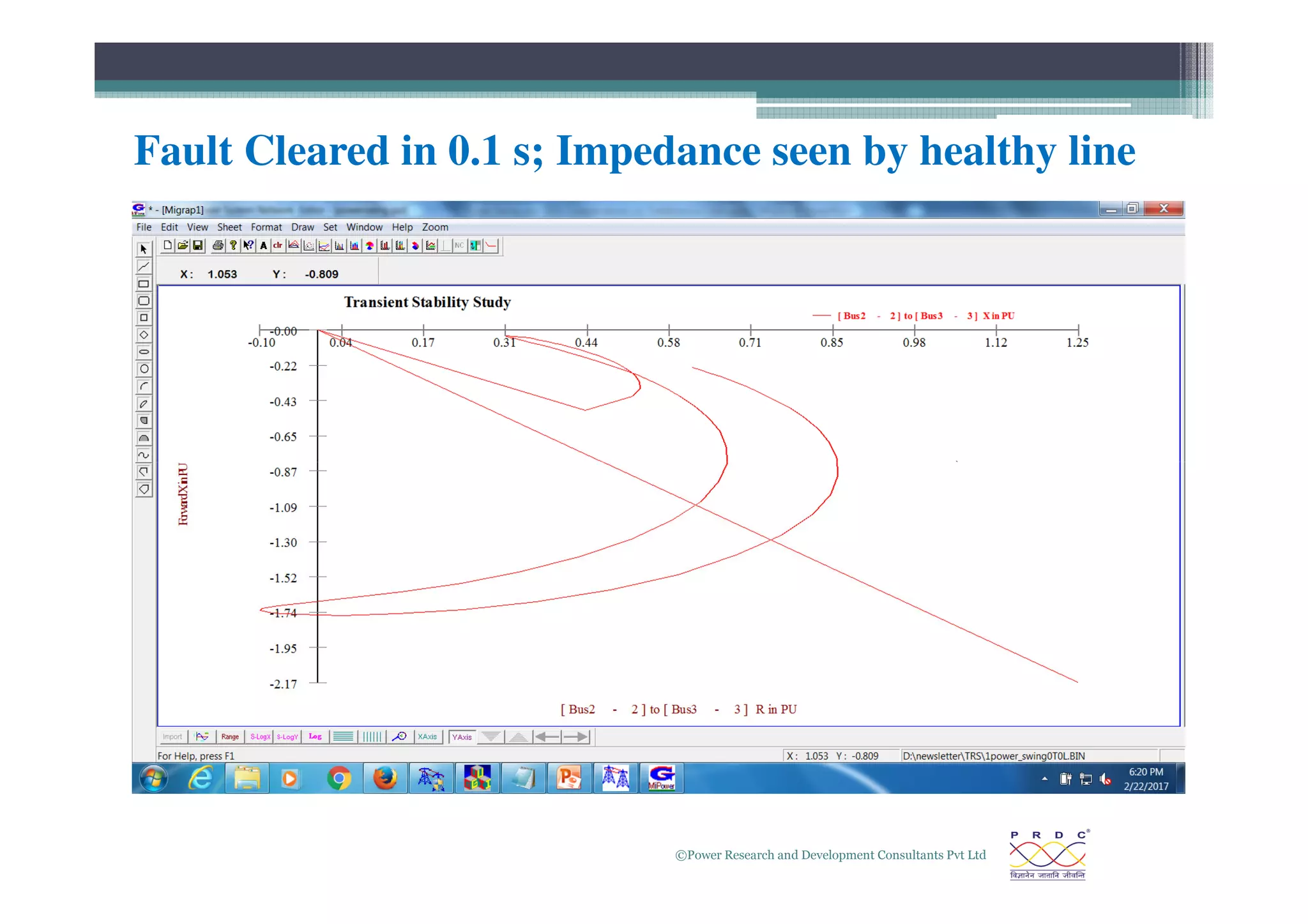Click the yellow question mark help icon

pos(233,246)
